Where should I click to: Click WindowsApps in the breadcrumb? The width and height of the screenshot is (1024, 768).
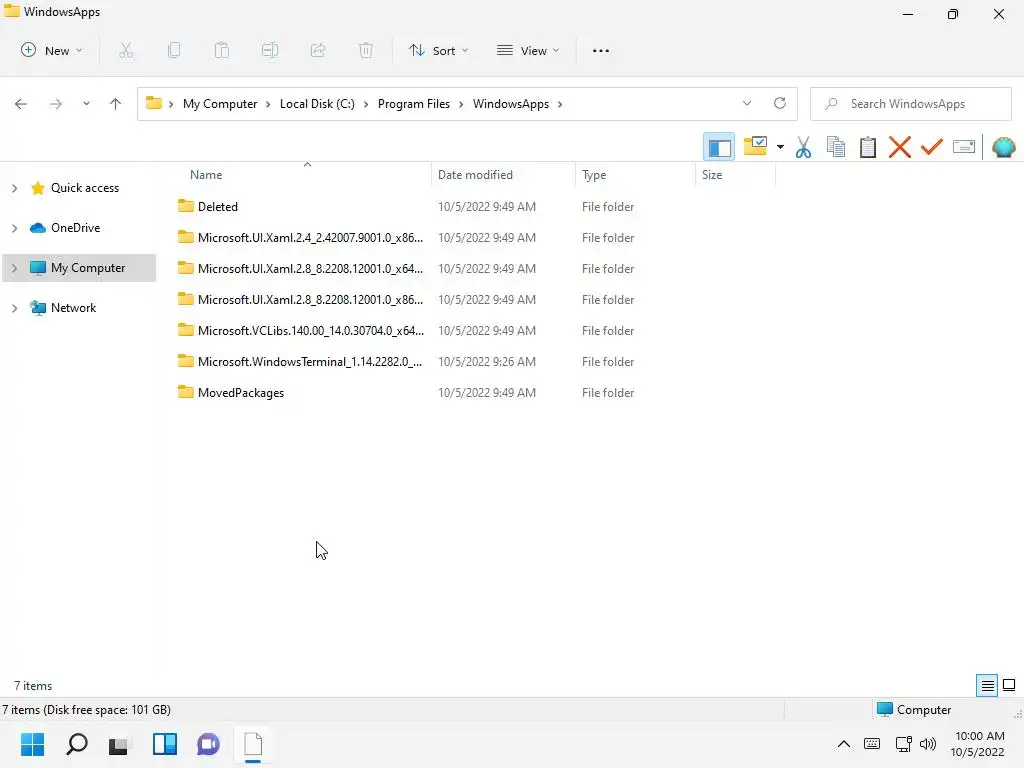tap(511, 104)
